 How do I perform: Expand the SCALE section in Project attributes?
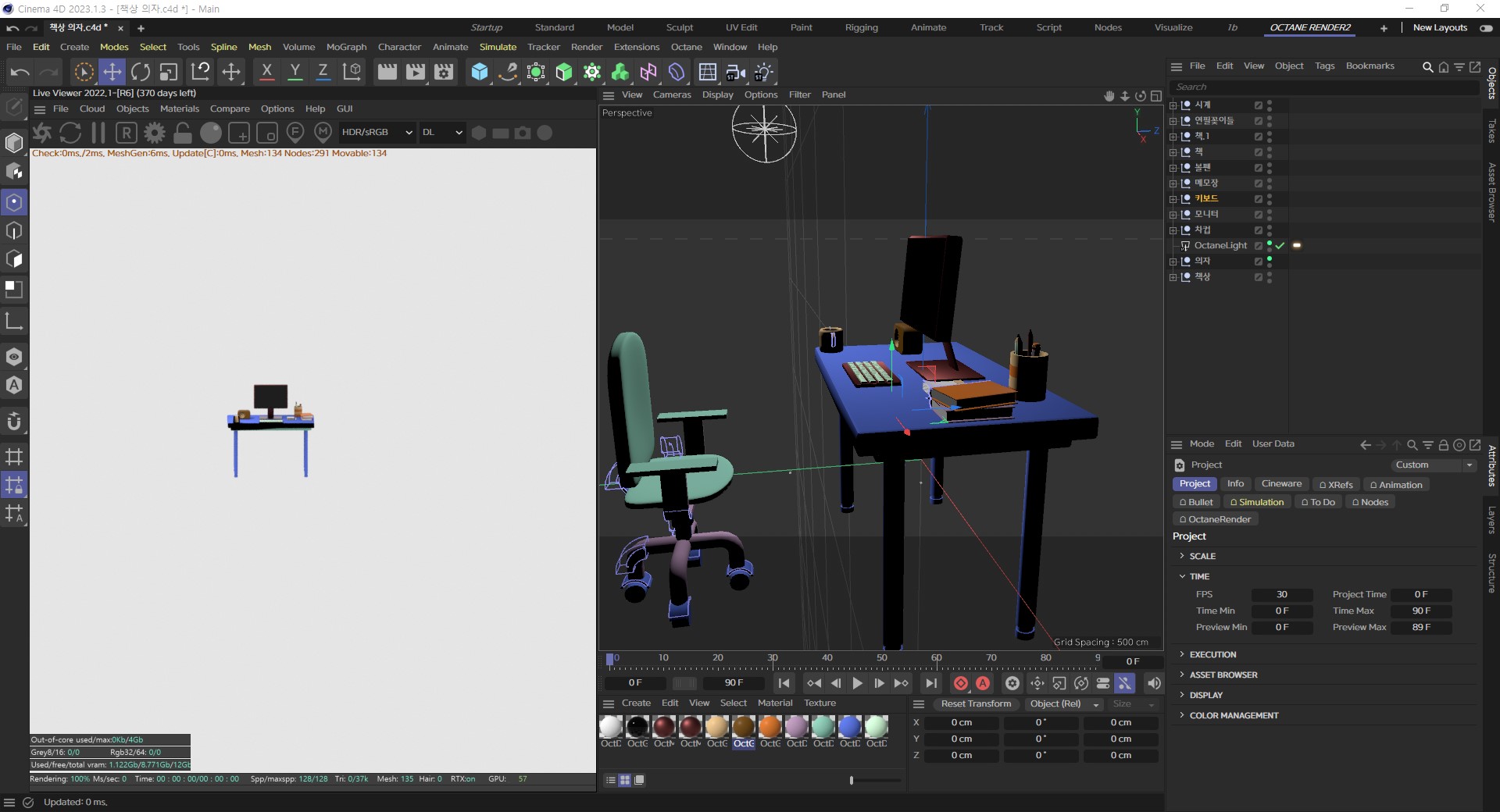[1182, 556]
